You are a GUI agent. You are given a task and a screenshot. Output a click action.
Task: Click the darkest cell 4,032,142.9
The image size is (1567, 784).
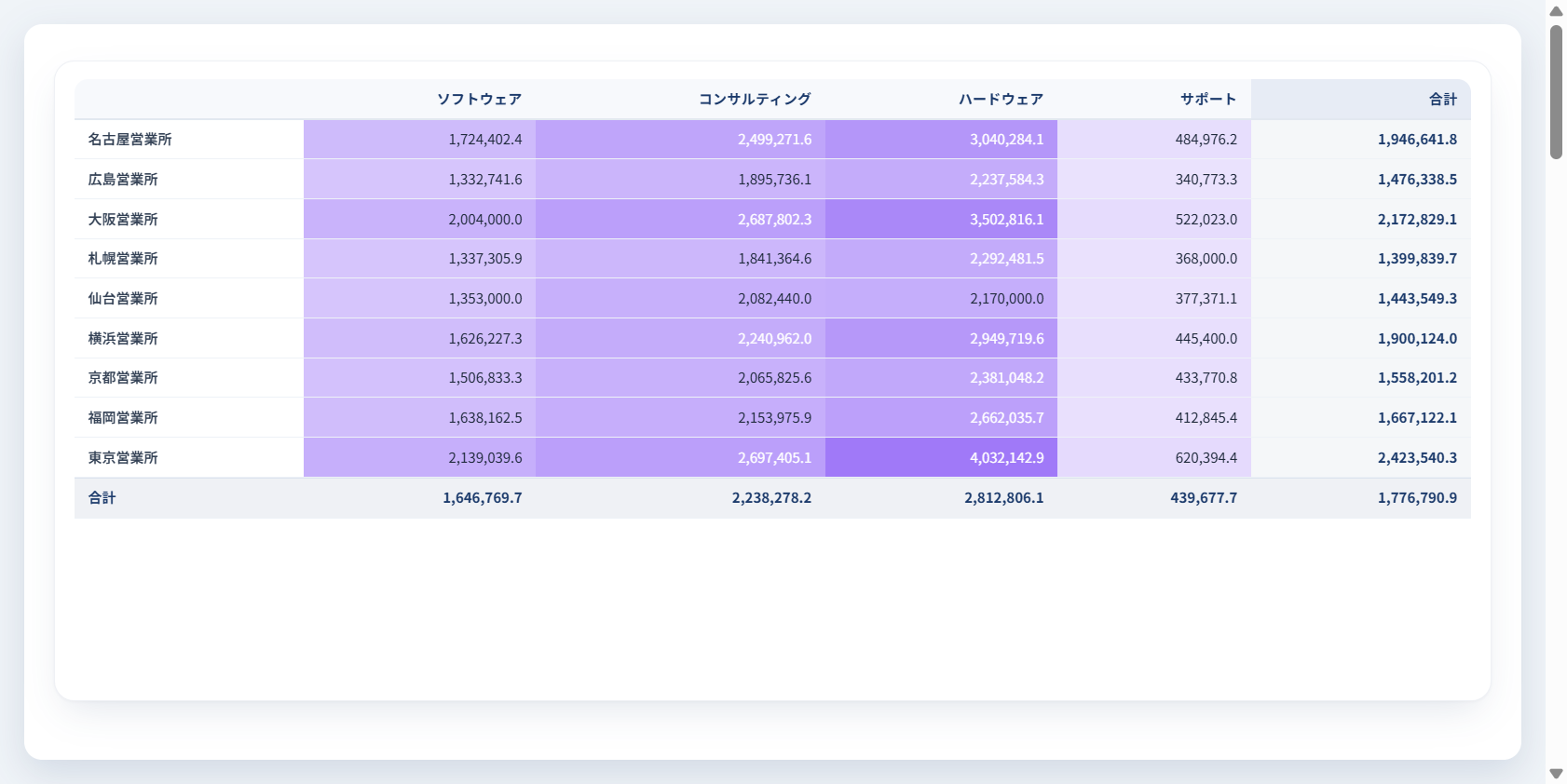click(941, 458)
